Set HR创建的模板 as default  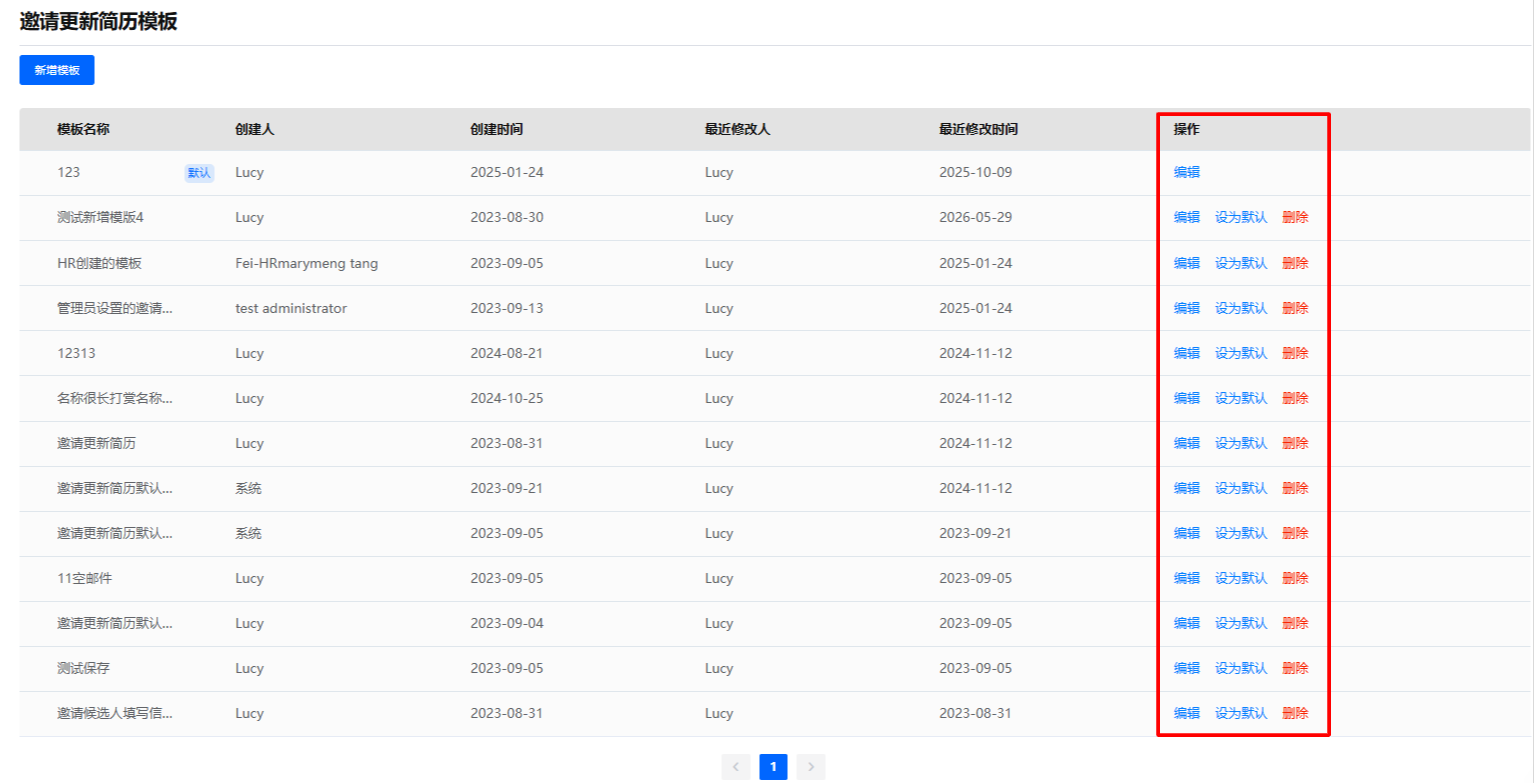1241,263
